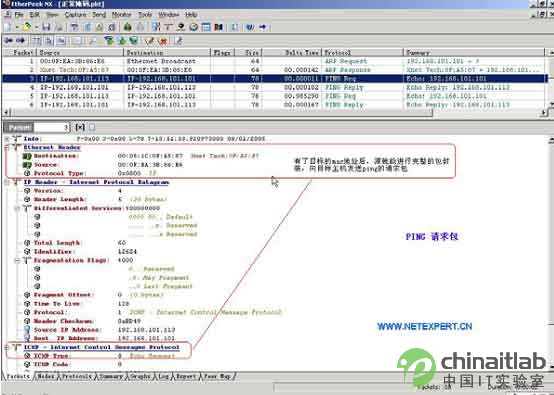Click the blue right-arrow icon ending top toolbar
The image size is (554, 395).
pyautogui.click(x=263, y=27)
